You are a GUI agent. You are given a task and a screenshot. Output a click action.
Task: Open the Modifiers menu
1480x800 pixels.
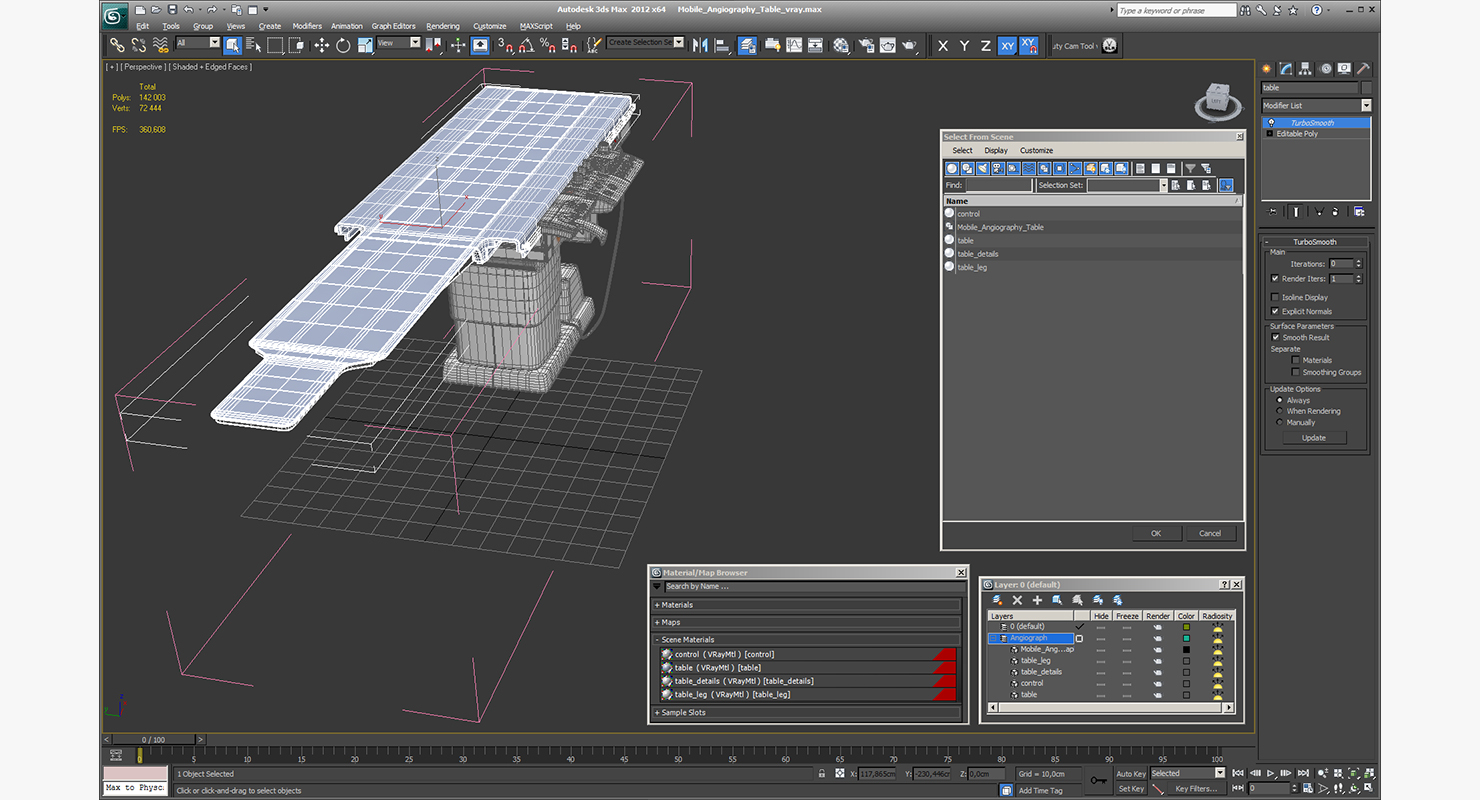[x=307, y=26]
